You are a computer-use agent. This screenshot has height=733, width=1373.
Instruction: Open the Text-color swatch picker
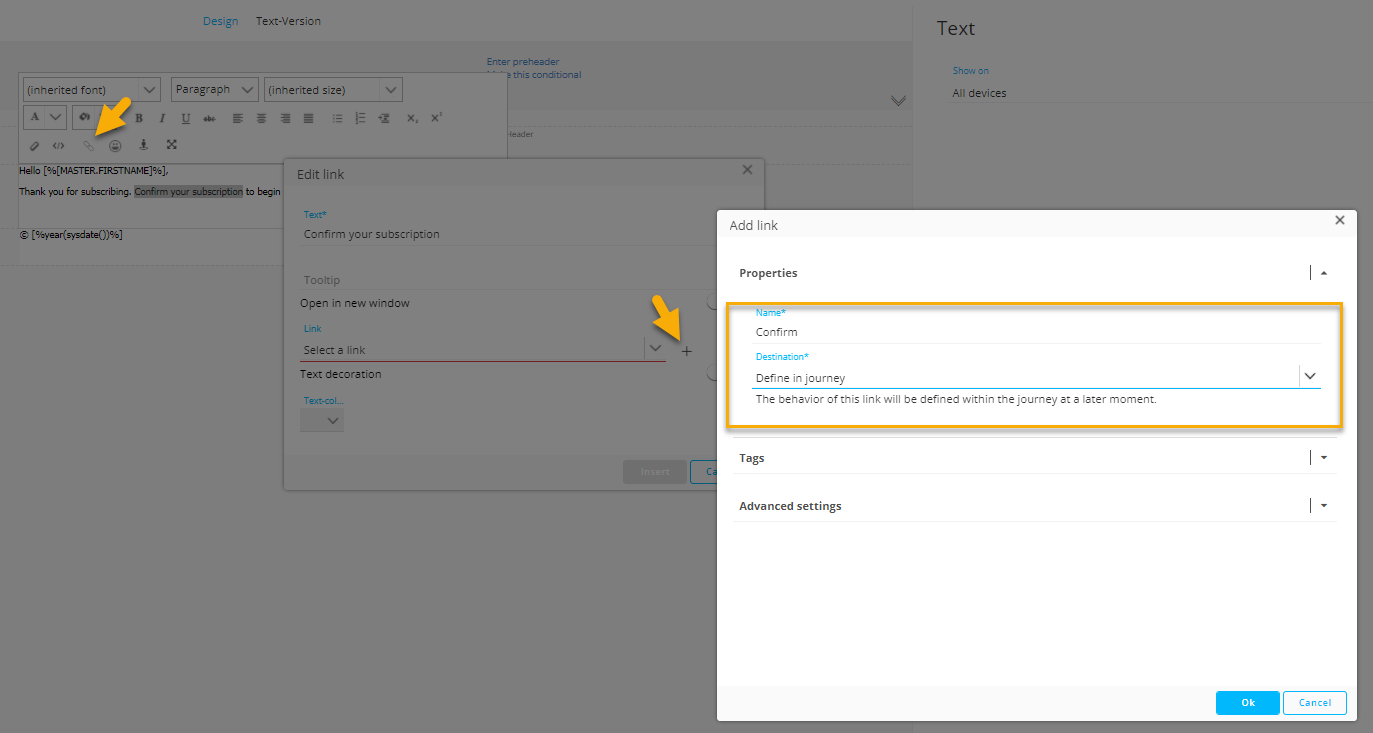coord(321,421)
